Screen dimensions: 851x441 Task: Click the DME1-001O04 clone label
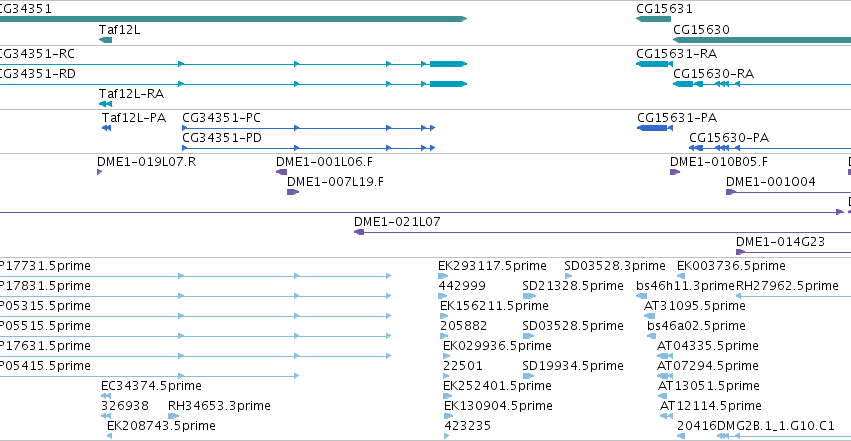[x=771, y=182]
